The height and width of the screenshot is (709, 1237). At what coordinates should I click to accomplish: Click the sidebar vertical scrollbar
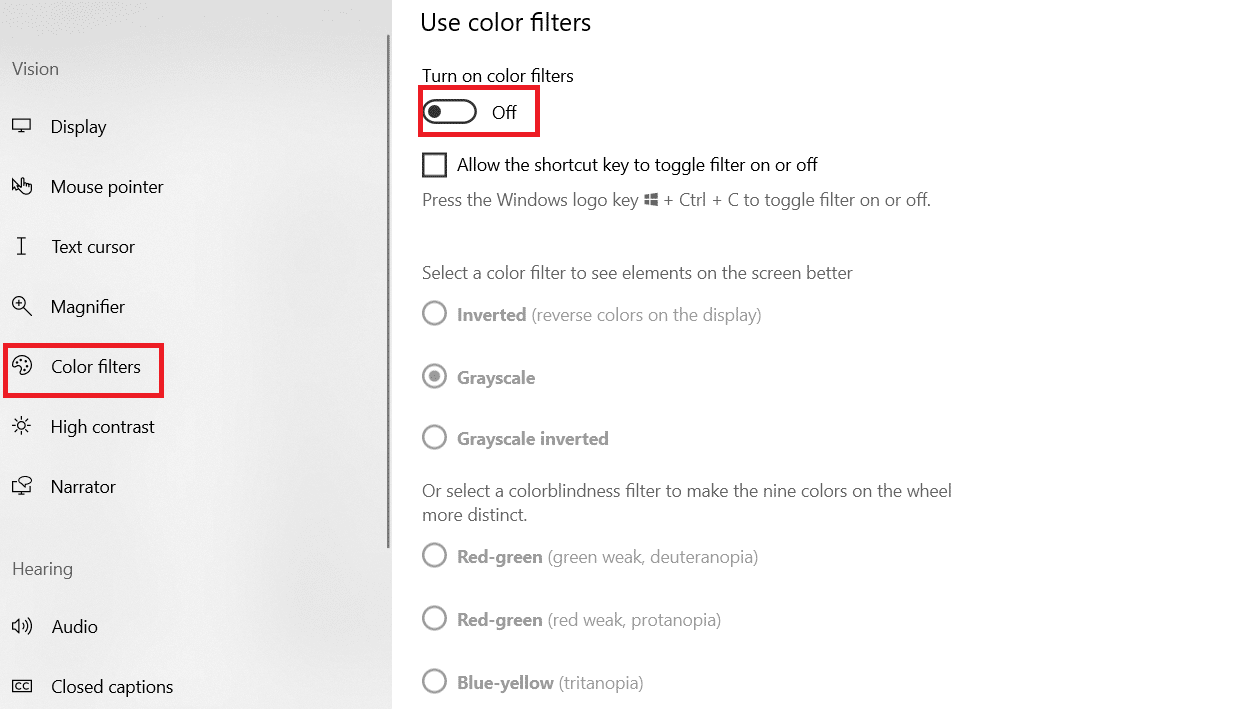388,290
